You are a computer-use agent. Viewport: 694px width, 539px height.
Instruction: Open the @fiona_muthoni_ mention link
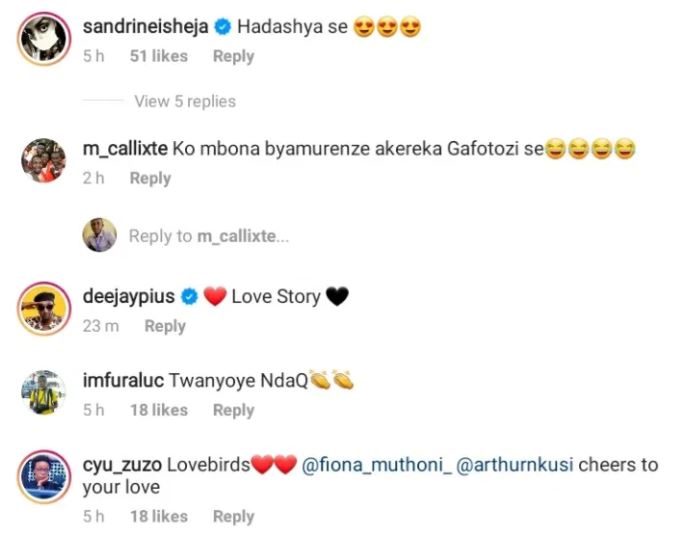(377, 465)
